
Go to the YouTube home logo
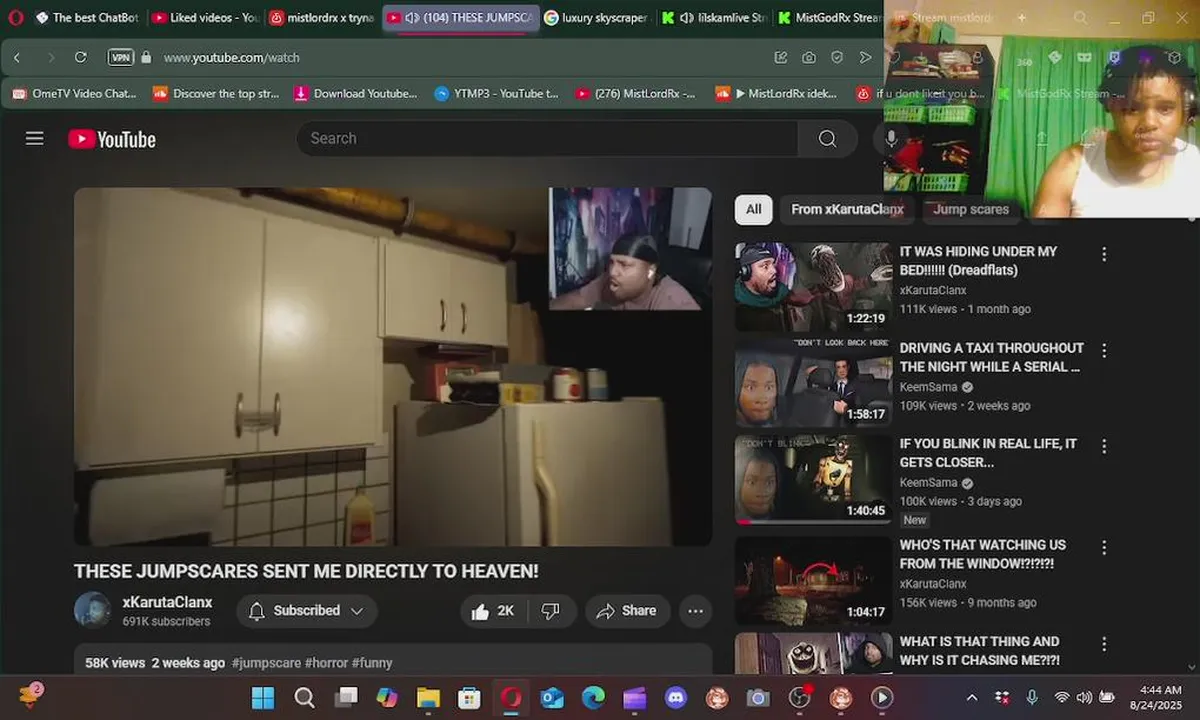(x=112, y=139)
